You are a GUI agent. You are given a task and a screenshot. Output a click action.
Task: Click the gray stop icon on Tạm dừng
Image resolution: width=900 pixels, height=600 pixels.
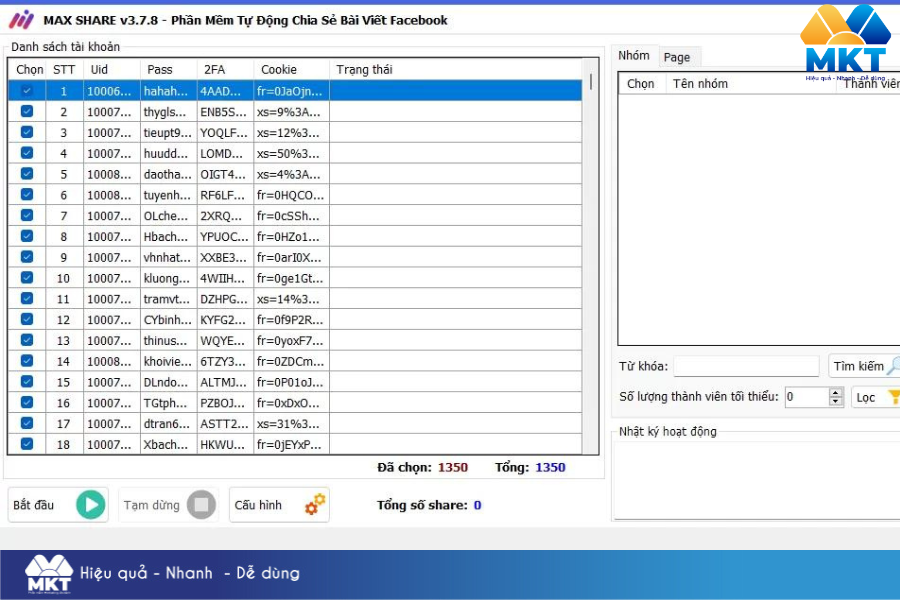201,505
